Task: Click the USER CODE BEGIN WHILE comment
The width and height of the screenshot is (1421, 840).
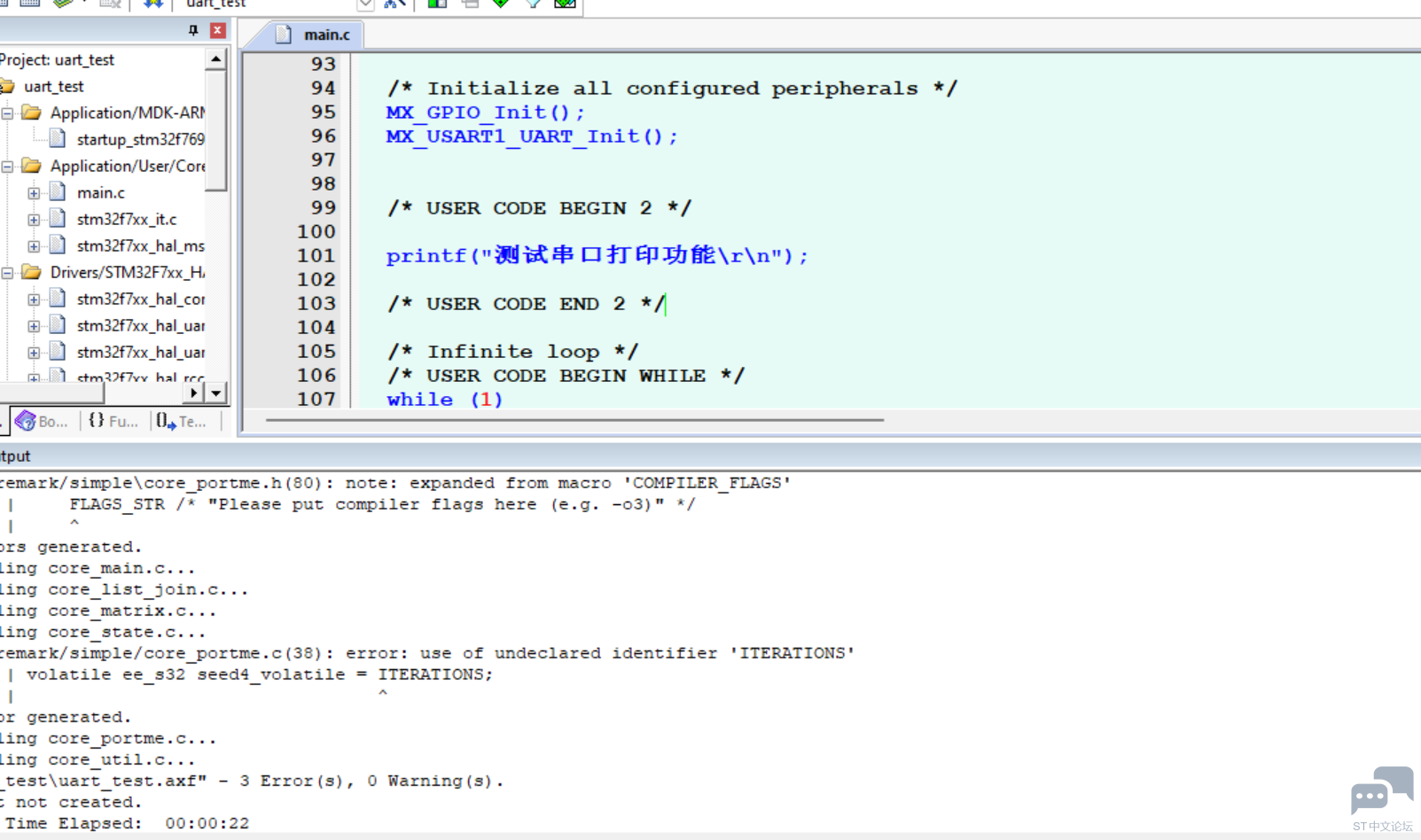Action: coord(566,376)
